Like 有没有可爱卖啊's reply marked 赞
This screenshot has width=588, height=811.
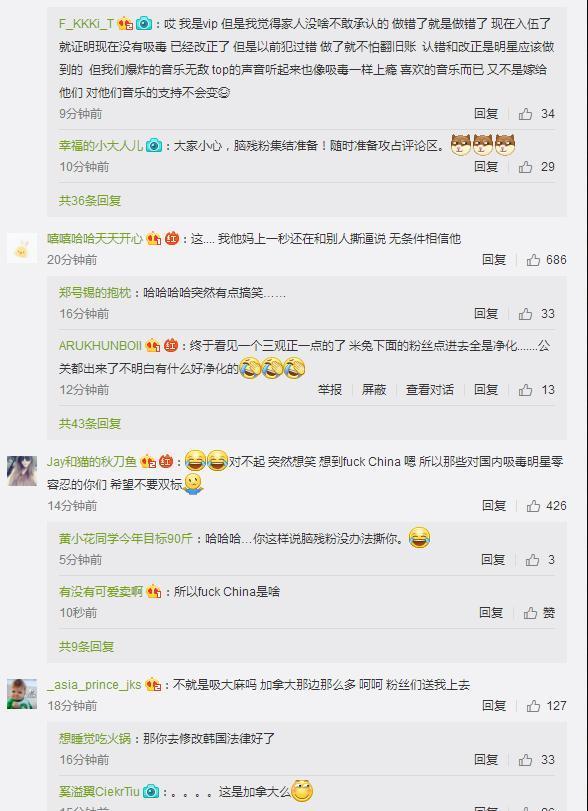coord(539,613)
